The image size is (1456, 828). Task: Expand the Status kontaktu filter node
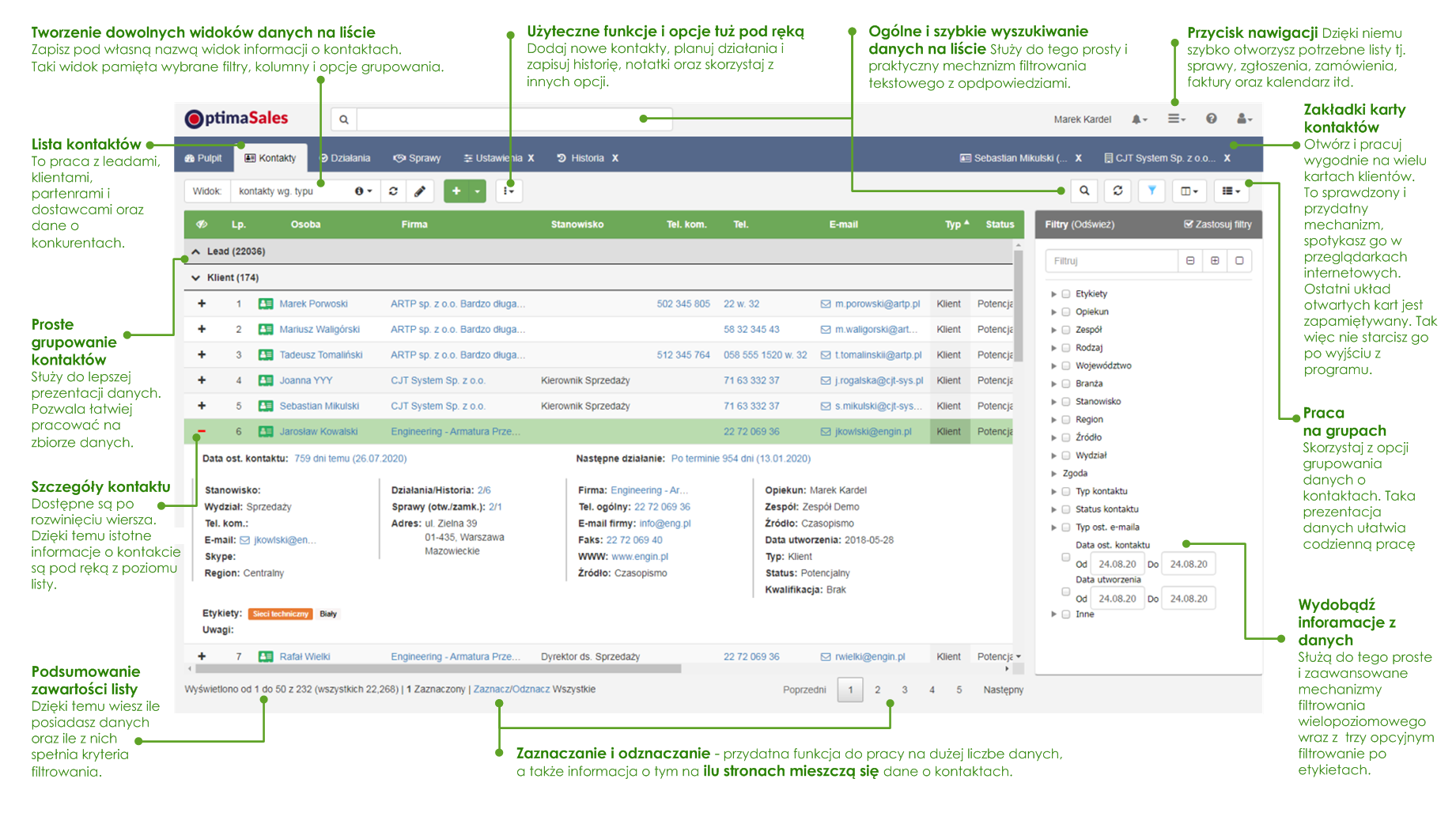[x=1053, y=509]
